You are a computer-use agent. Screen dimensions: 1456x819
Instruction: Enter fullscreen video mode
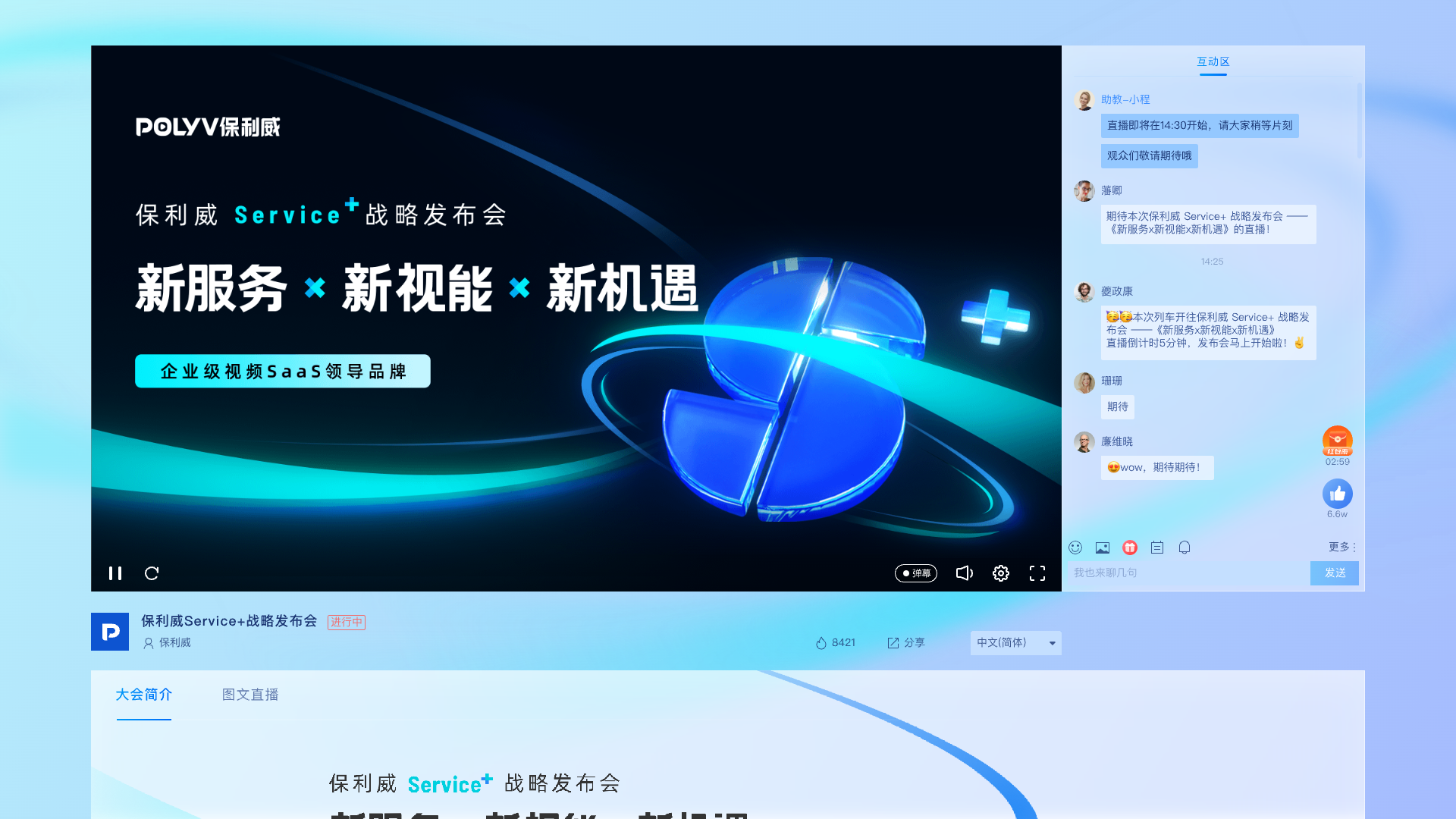click(1037, 573)
